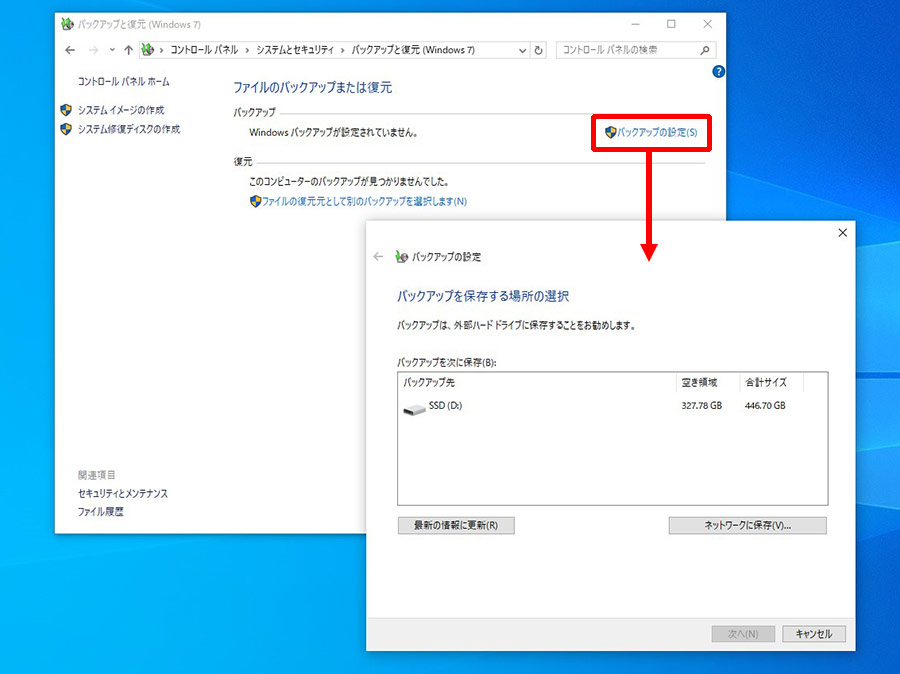Click the back arrow in the Control Panel window
Image resolution: width=900 pixels, height=674 pixels.
[x=70, y=51]
